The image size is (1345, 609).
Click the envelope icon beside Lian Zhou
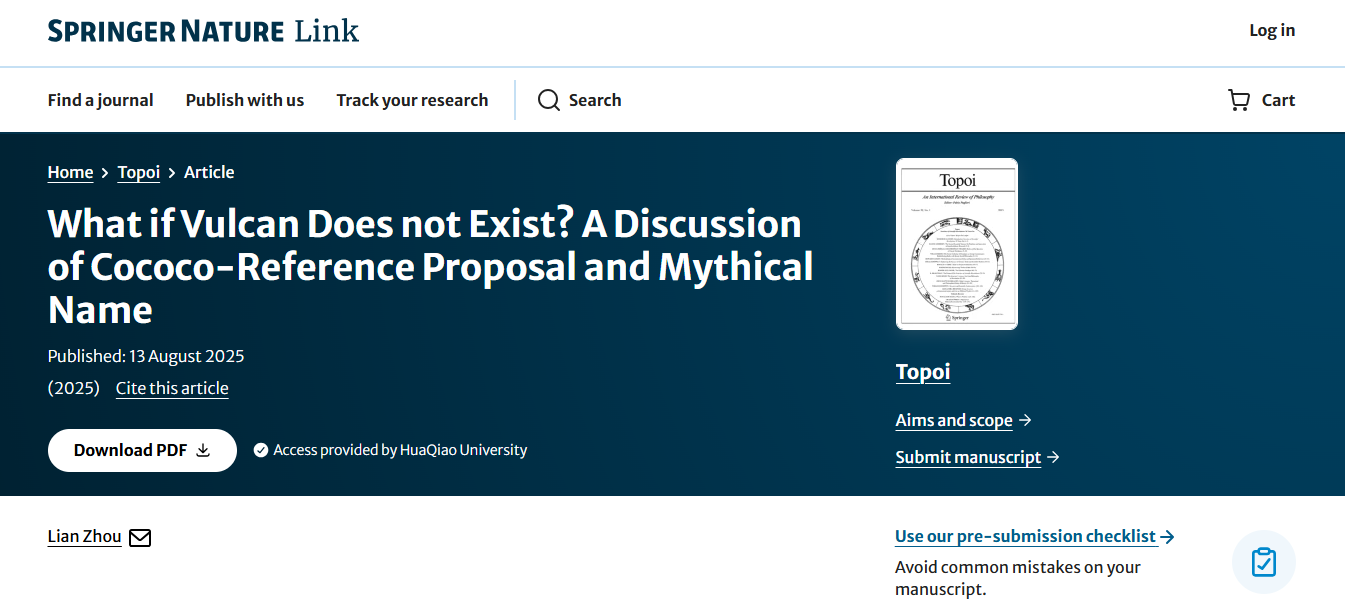[140, 538]
